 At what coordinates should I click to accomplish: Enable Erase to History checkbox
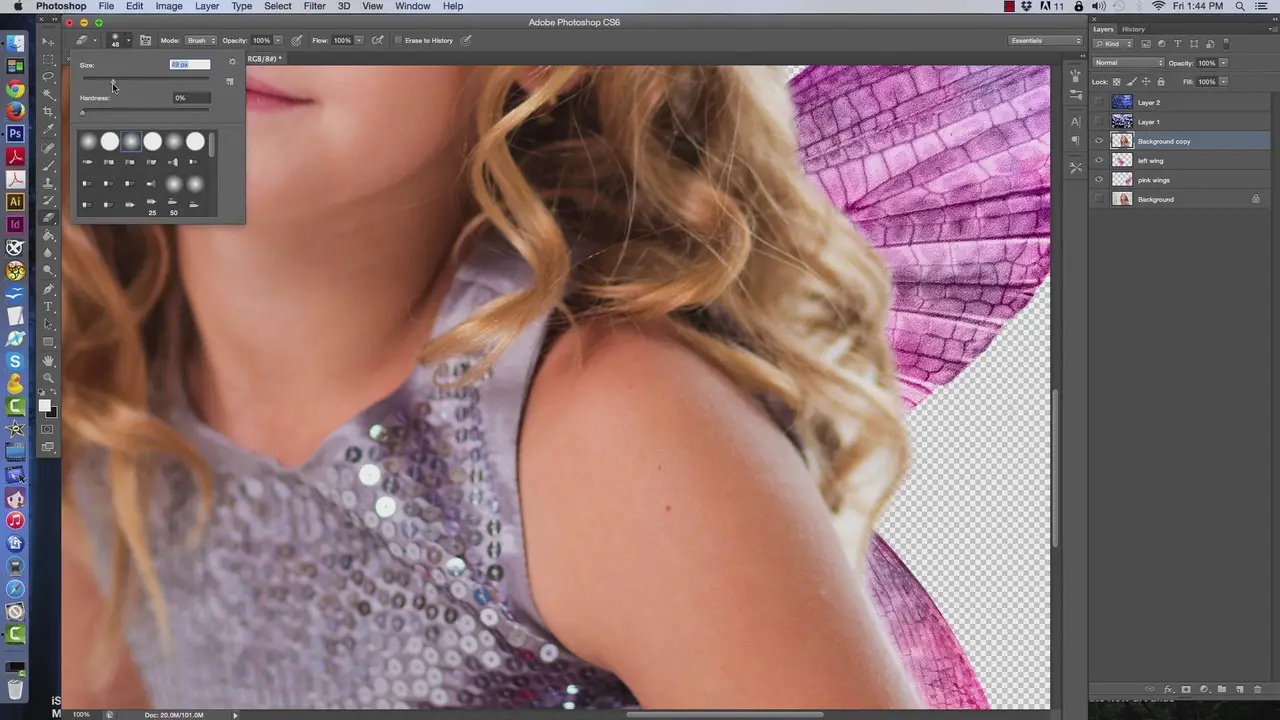[398, 41]
